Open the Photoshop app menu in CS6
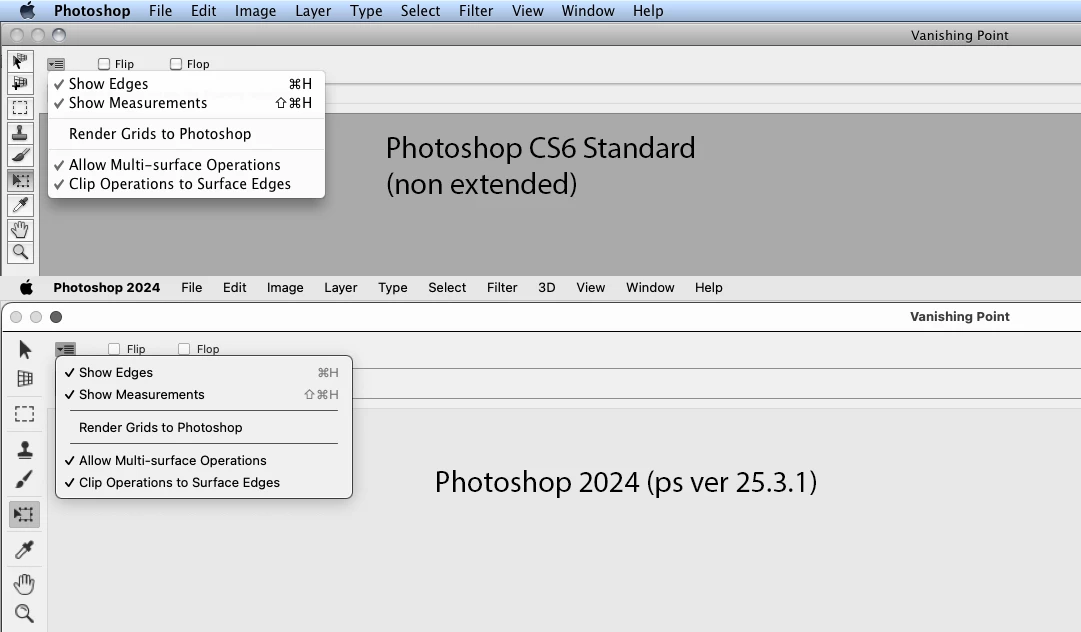1081x632 pixels. [x=92, y=11]
